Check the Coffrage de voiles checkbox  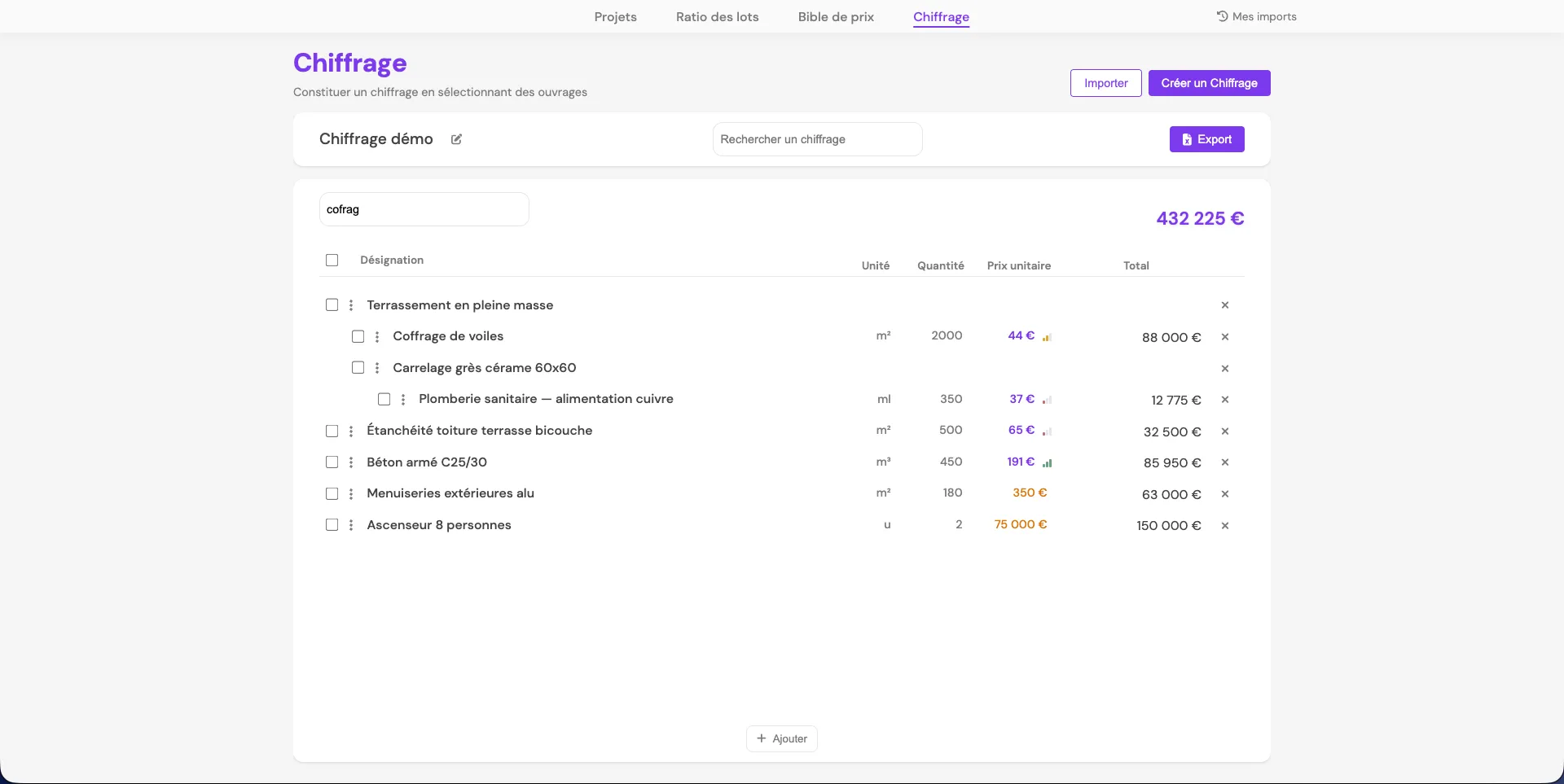358,336
